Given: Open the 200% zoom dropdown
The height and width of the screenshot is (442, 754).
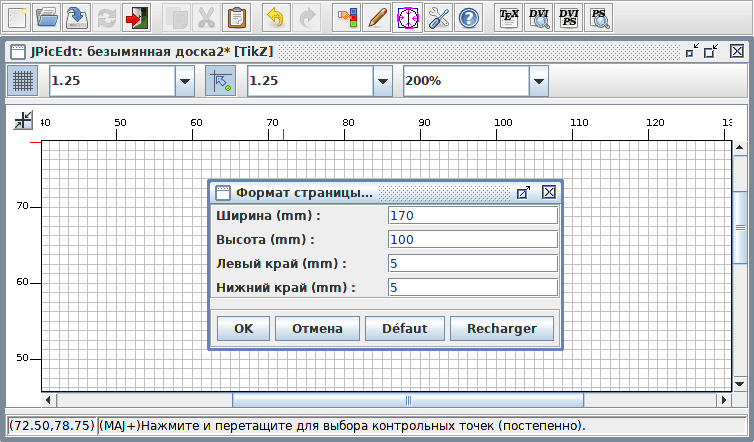Looking at the screenshot, I should point(539,81).
